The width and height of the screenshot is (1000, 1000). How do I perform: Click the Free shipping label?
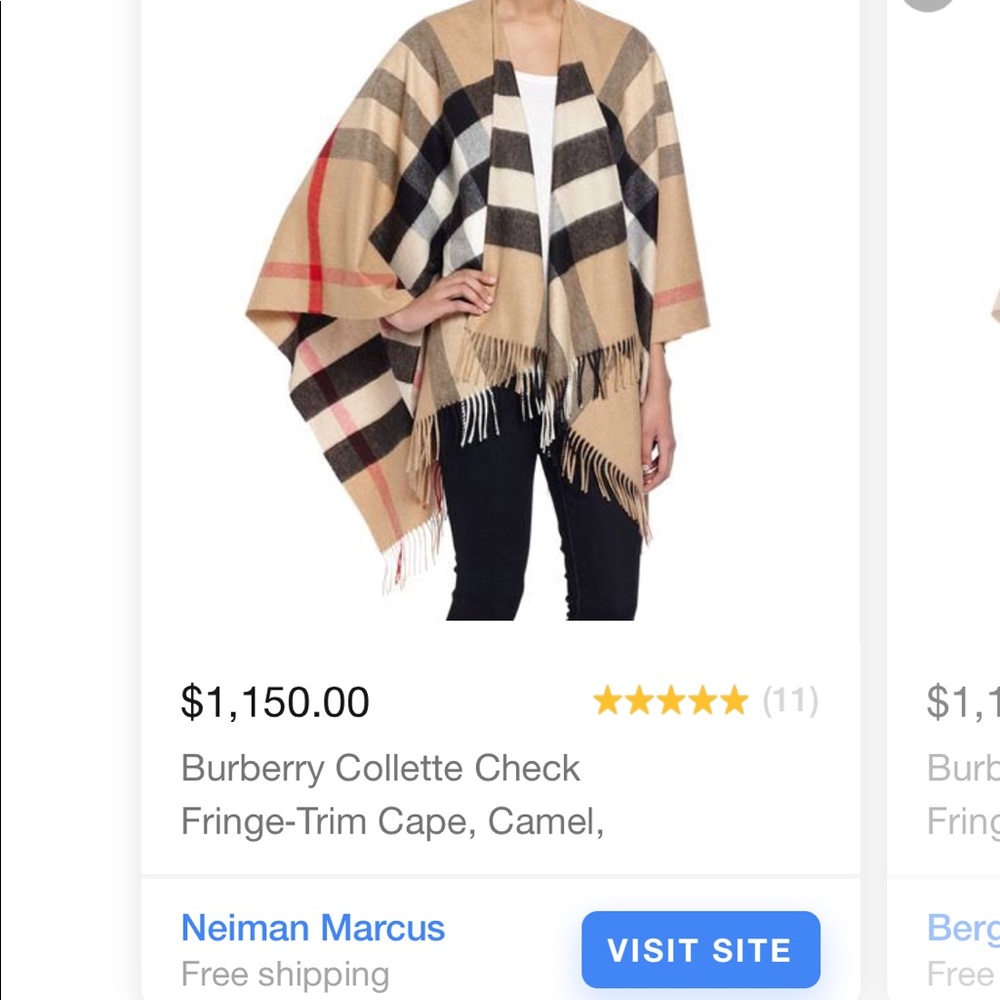pos(285,973)
